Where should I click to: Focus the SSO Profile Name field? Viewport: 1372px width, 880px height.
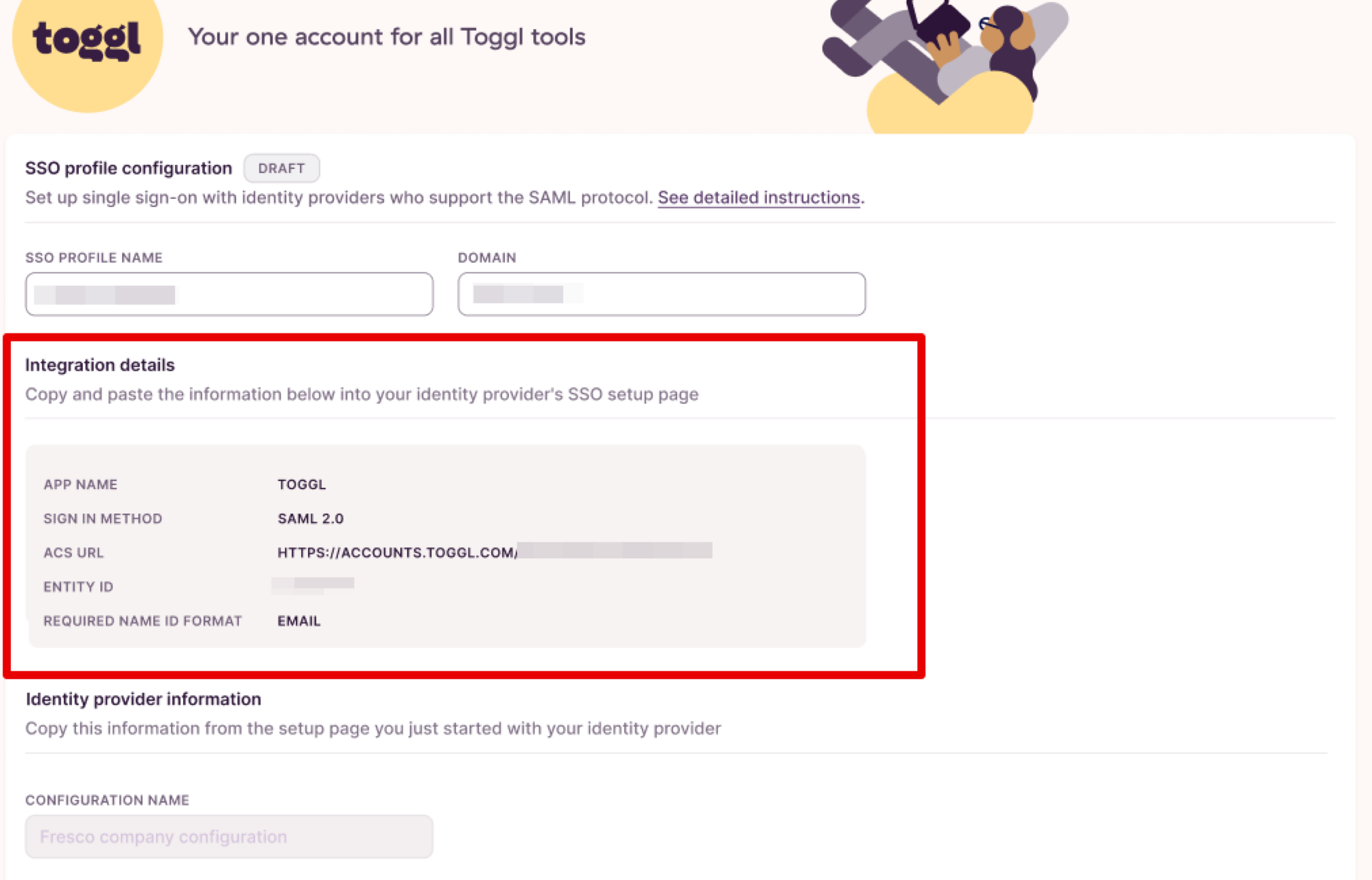229,294
